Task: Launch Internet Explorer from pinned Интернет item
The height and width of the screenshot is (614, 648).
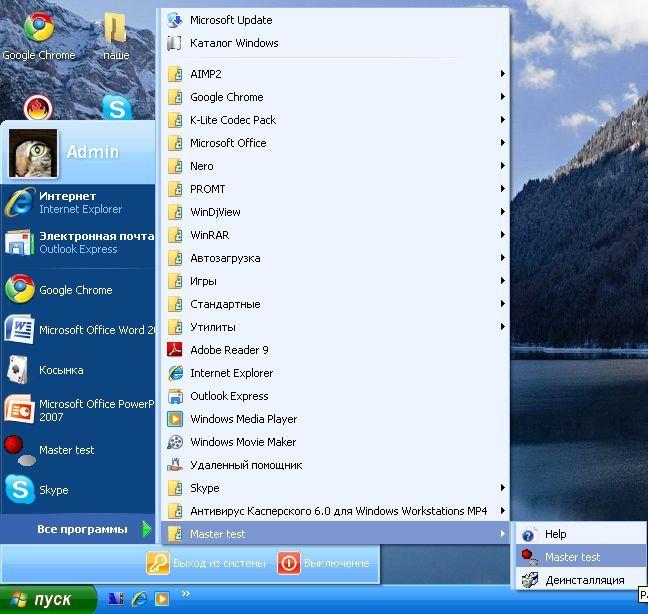Action: point(78,202)
